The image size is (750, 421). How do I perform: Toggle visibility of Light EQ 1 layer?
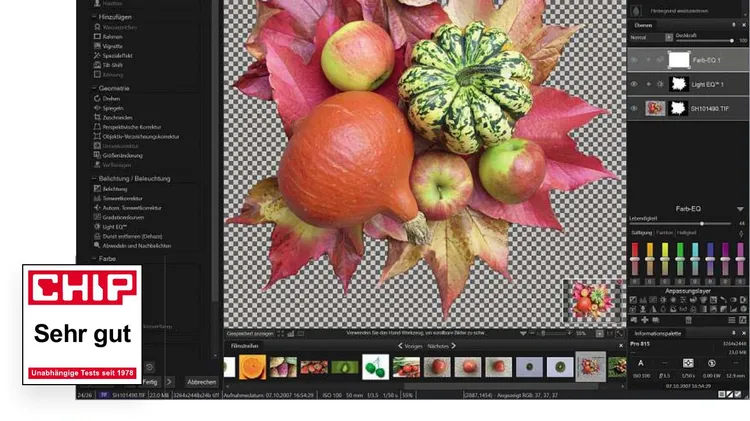click(x=634, y=84)
